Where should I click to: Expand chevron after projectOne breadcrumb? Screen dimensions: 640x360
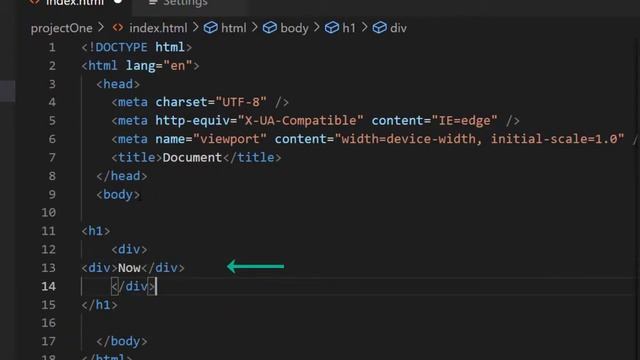coord(101,28)
